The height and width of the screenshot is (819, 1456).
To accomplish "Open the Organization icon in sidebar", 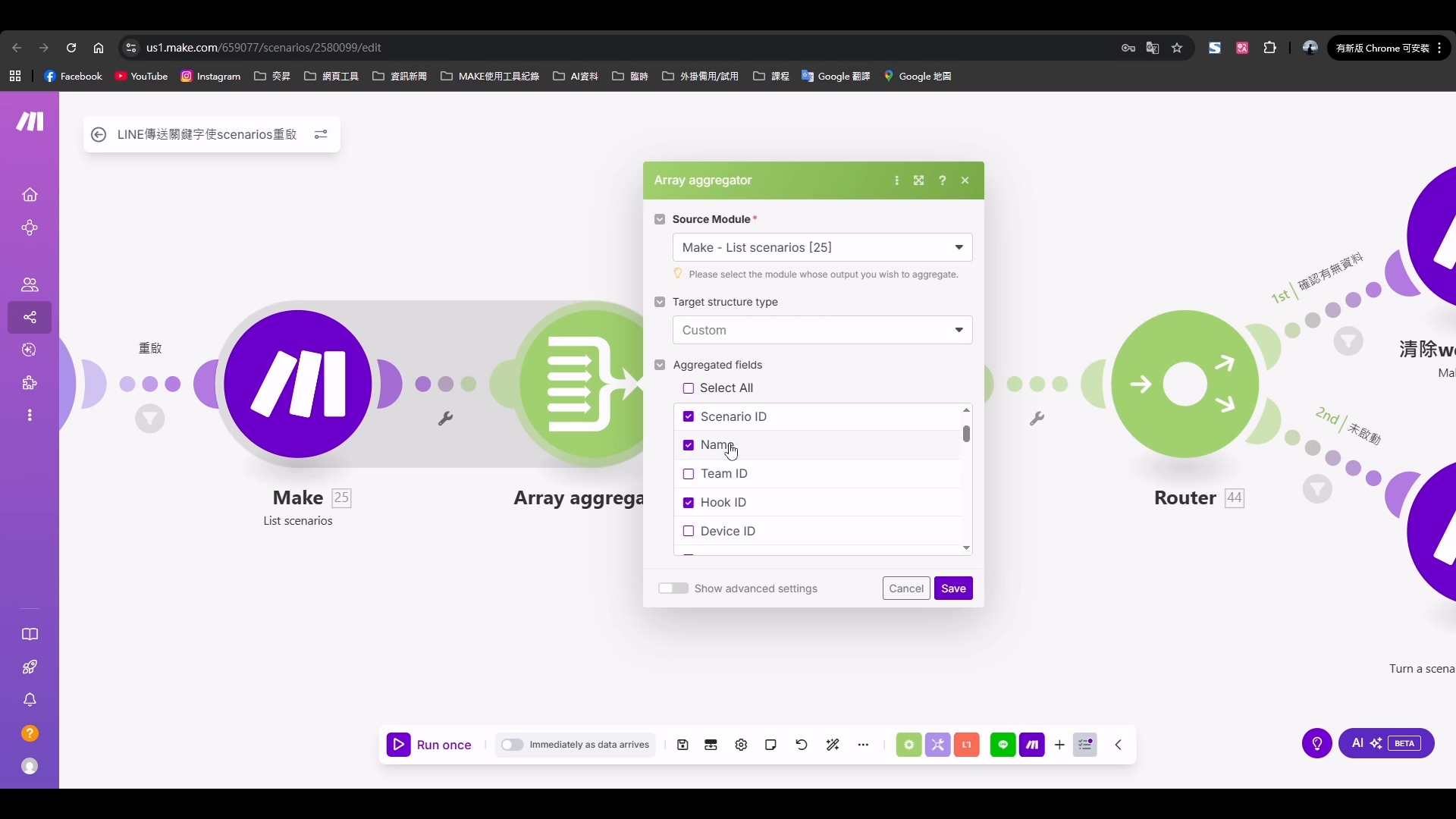I will 30,228.
